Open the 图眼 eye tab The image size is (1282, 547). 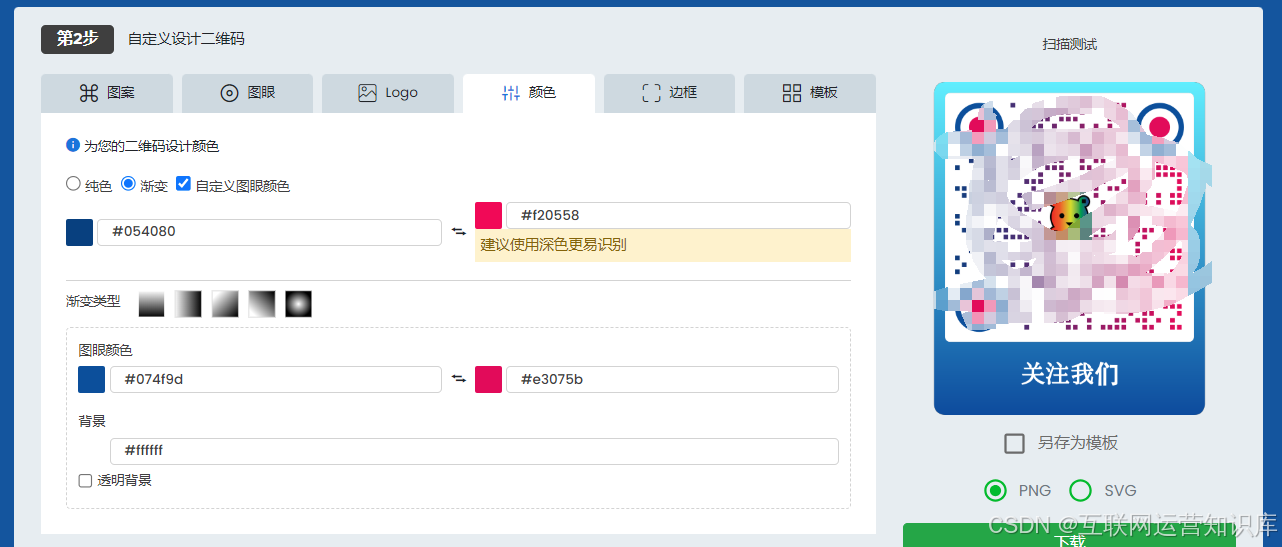coord(247,93)
